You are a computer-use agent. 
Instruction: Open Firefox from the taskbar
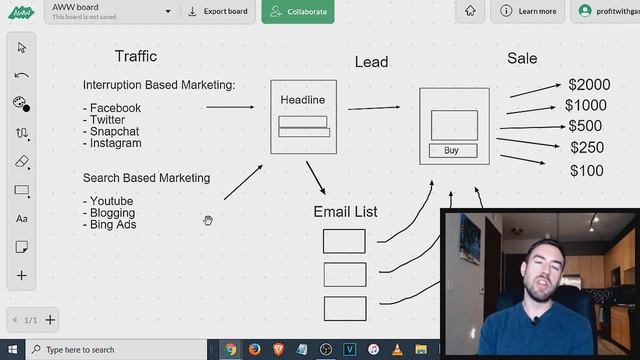pyautogui.click(x=255, y=350)
